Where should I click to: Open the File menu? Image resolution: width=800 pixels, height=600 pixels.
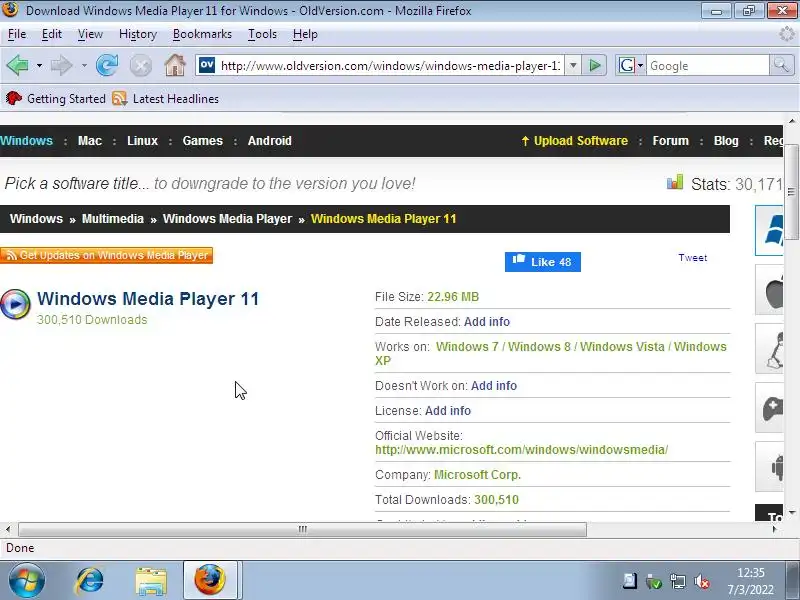pos(17,34)
